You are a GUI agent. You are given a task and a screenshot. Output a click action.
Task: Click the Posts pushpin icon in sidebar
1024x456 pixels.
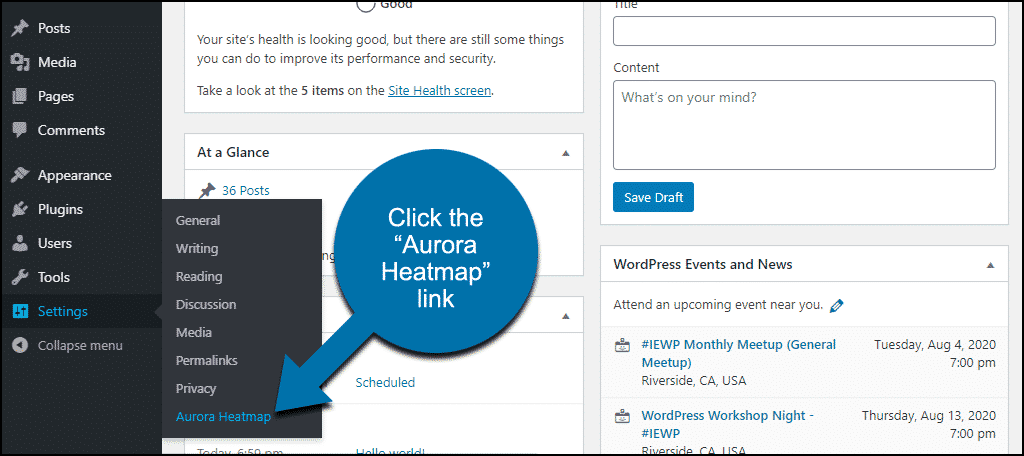coord(20,29)
